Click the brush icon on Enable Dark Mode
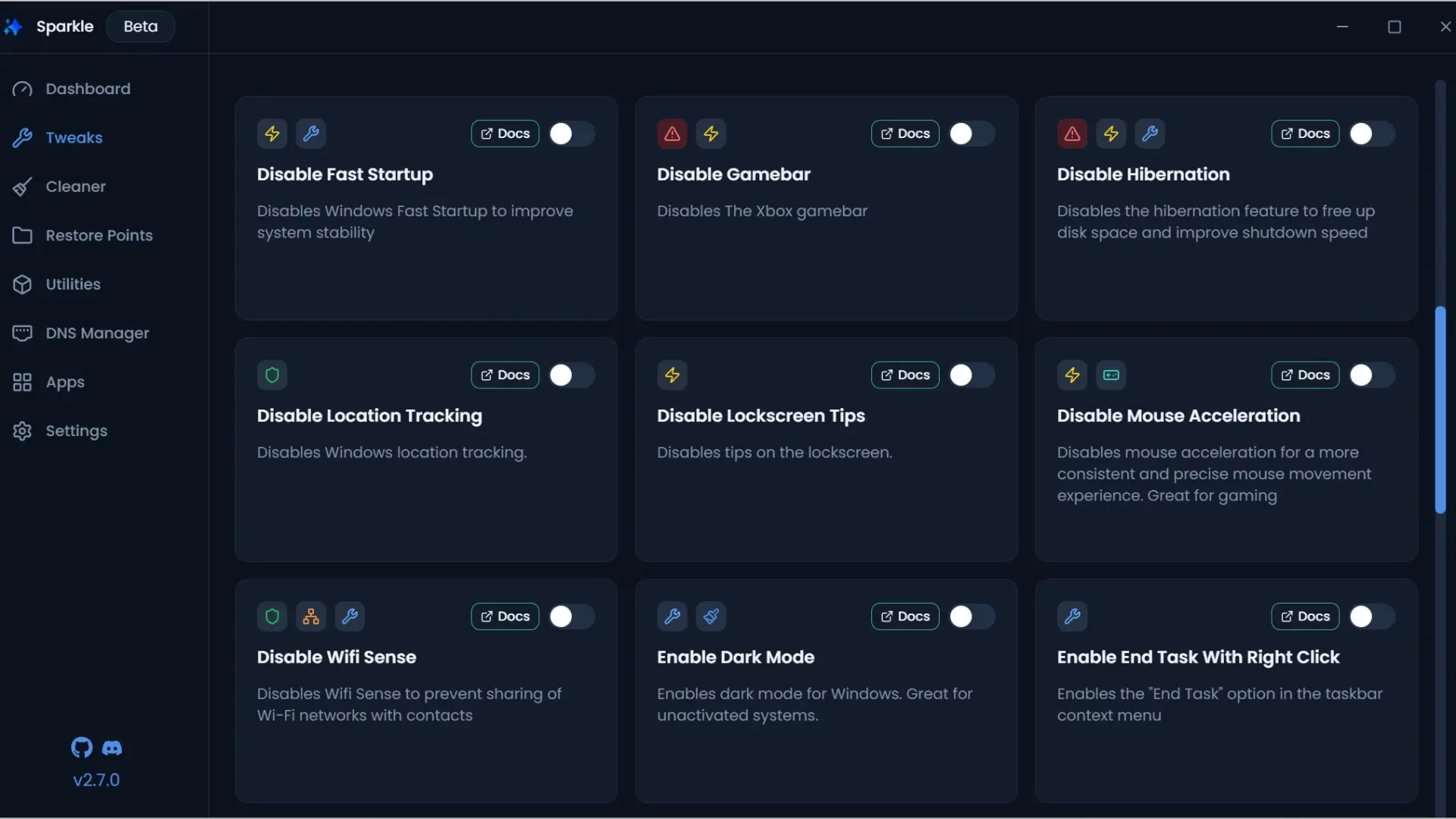The height and width of the screenshot is (819, 1456). click(x=711, y=617)
